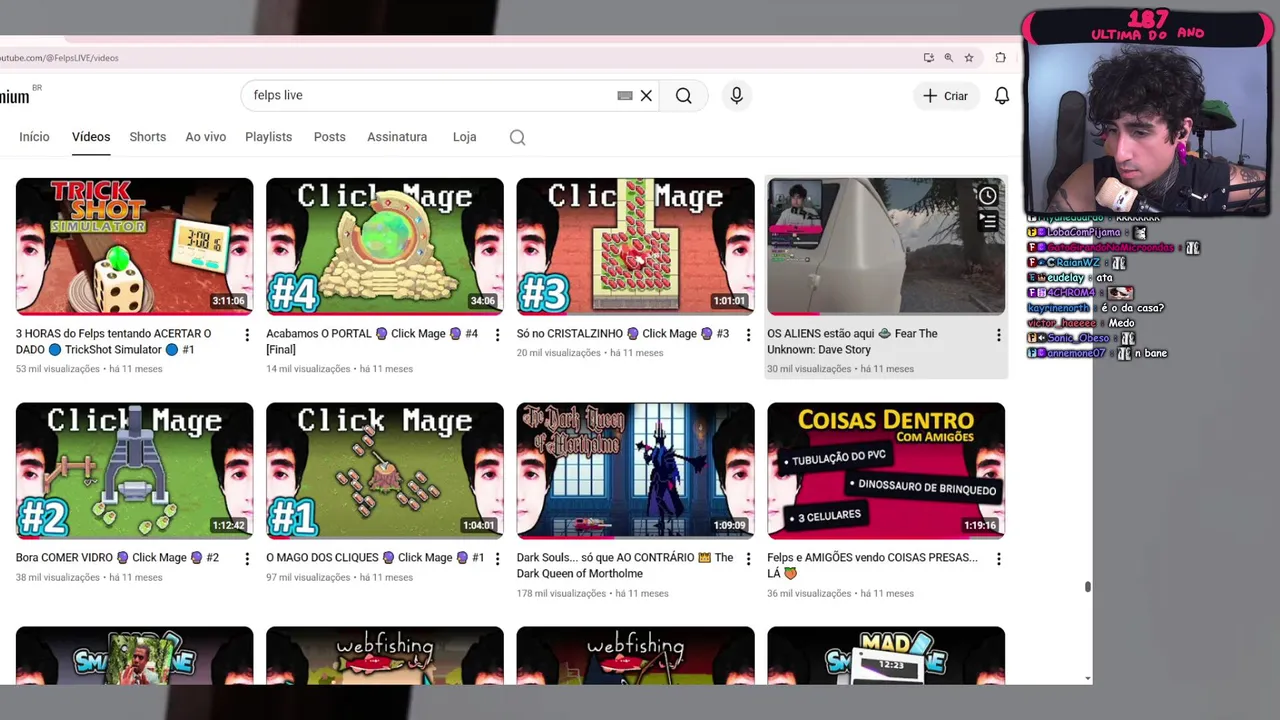Open options menu for Fear The Unknown video
The image size is (1280, 720).
pos(998,335)
